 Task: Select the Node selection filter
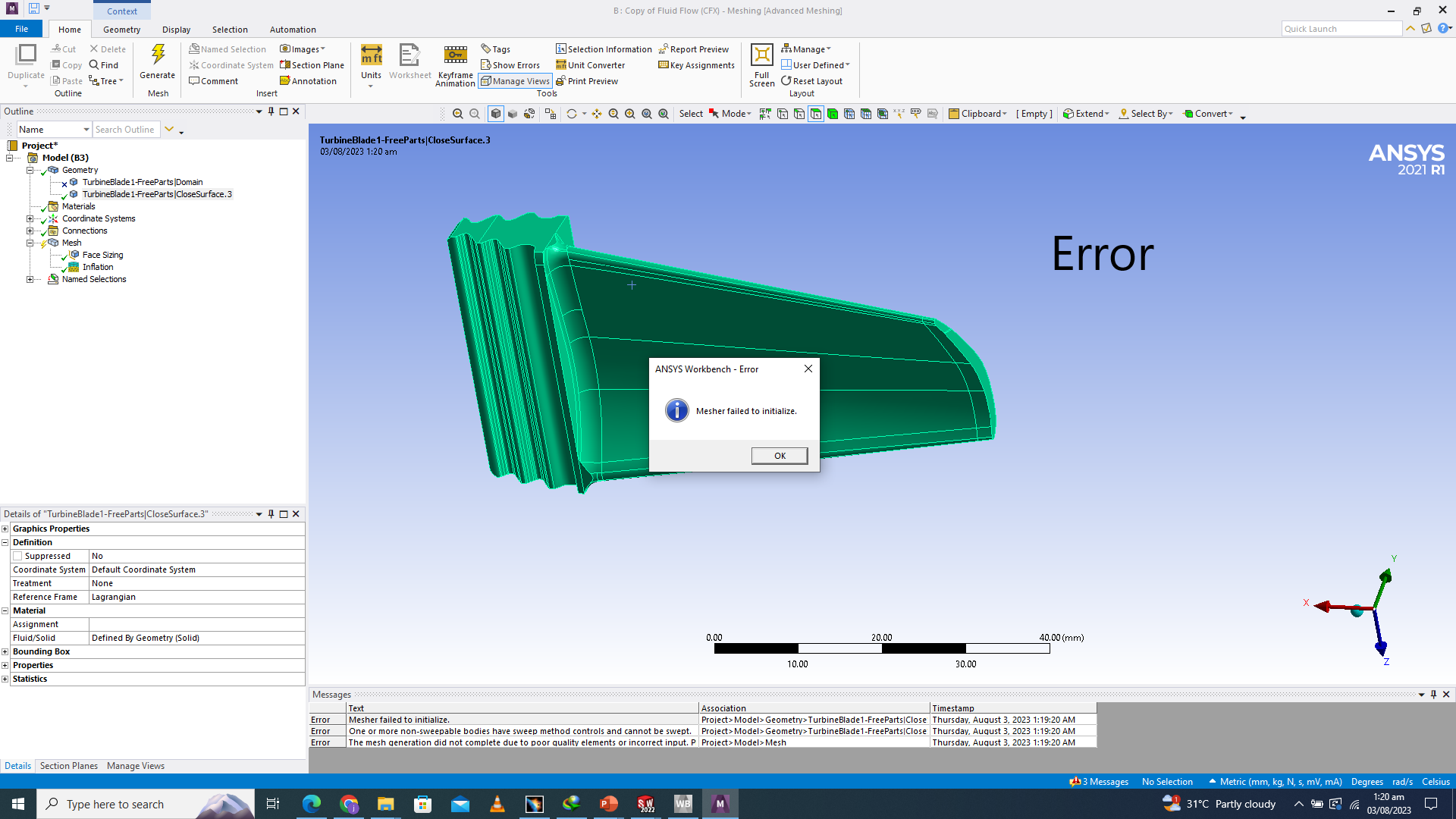coord(849,114)
